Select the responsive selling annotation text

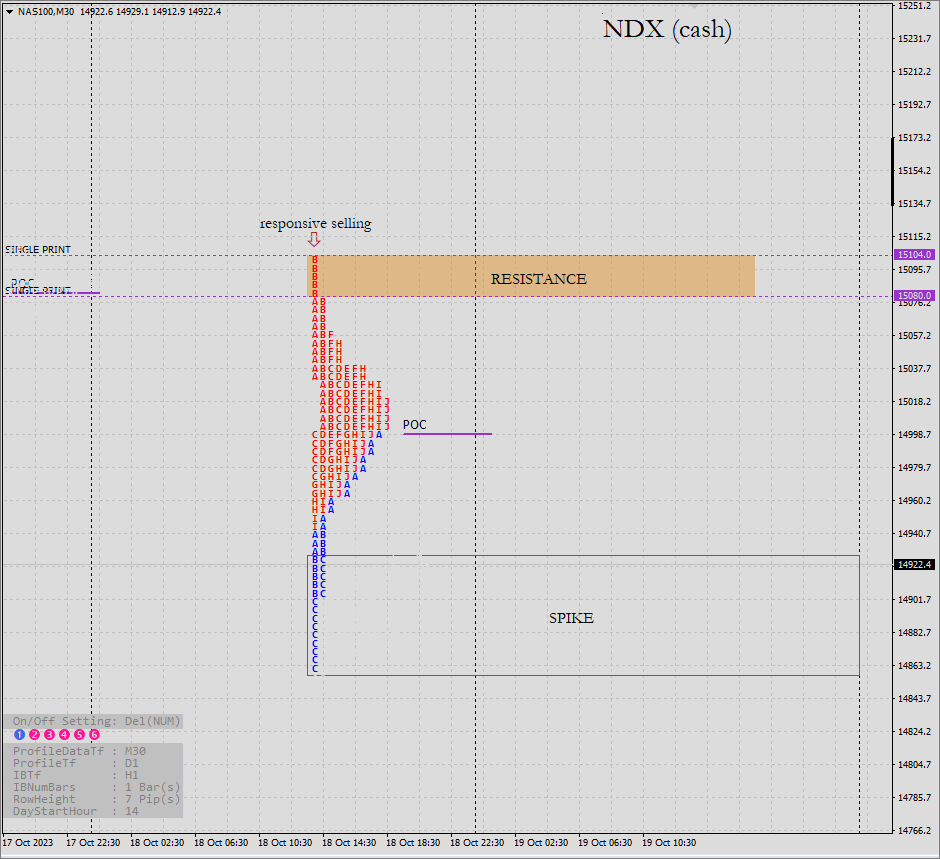coord(315,224)
